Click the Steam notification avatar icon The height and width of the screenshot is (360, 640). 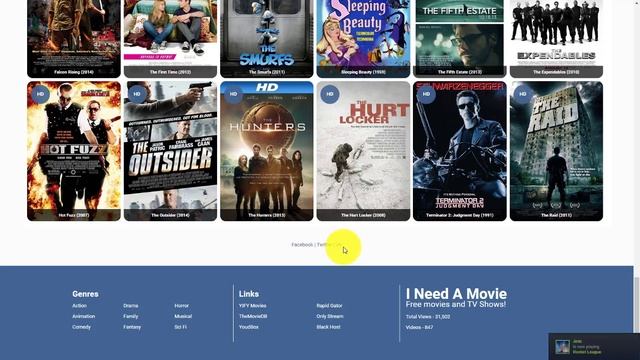coord(562,347)
